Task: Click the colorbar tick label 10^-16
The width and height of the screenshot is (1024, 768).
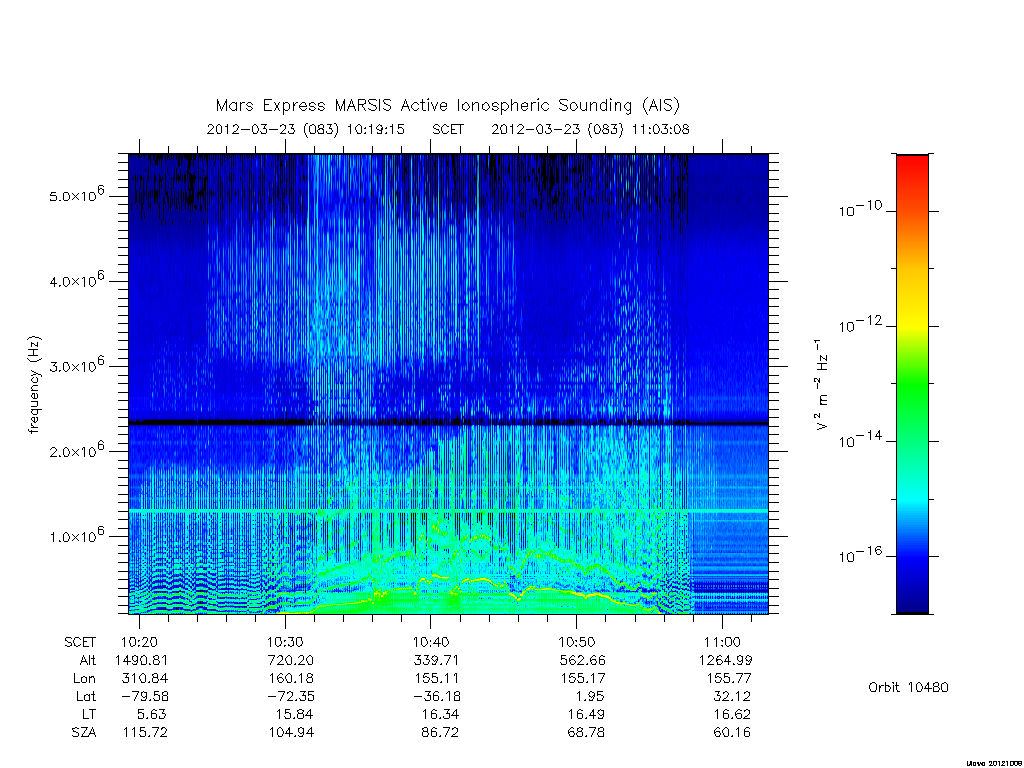Action: click(x=860, y=554)
